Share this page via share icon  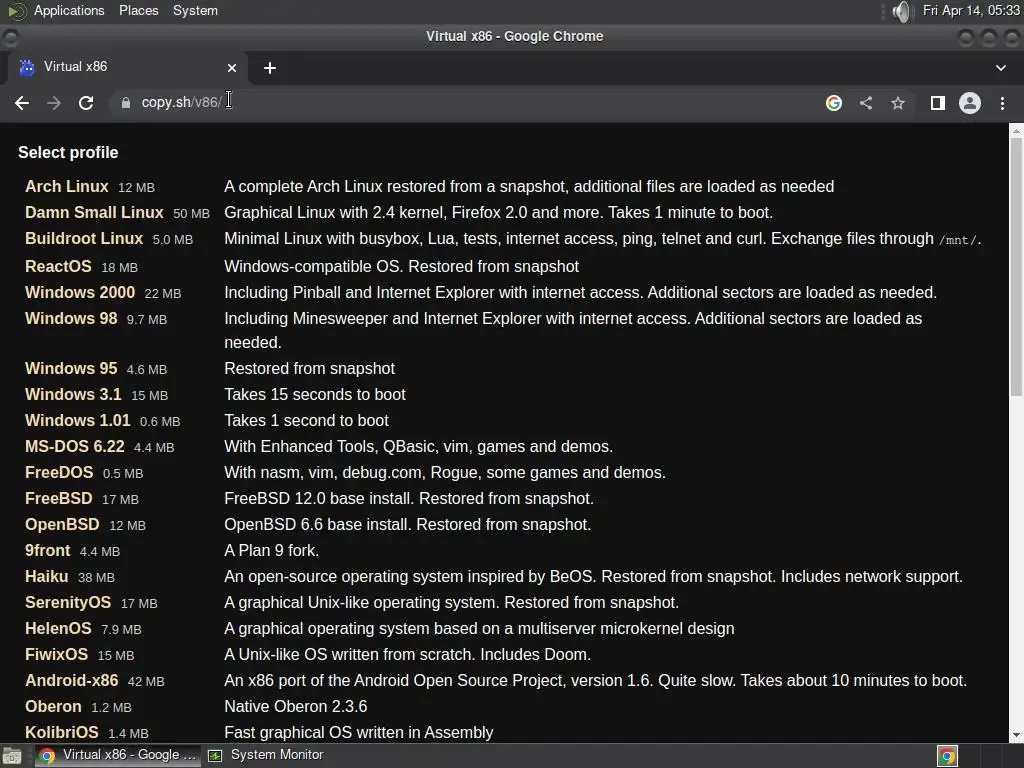click(x=865, y=103)
